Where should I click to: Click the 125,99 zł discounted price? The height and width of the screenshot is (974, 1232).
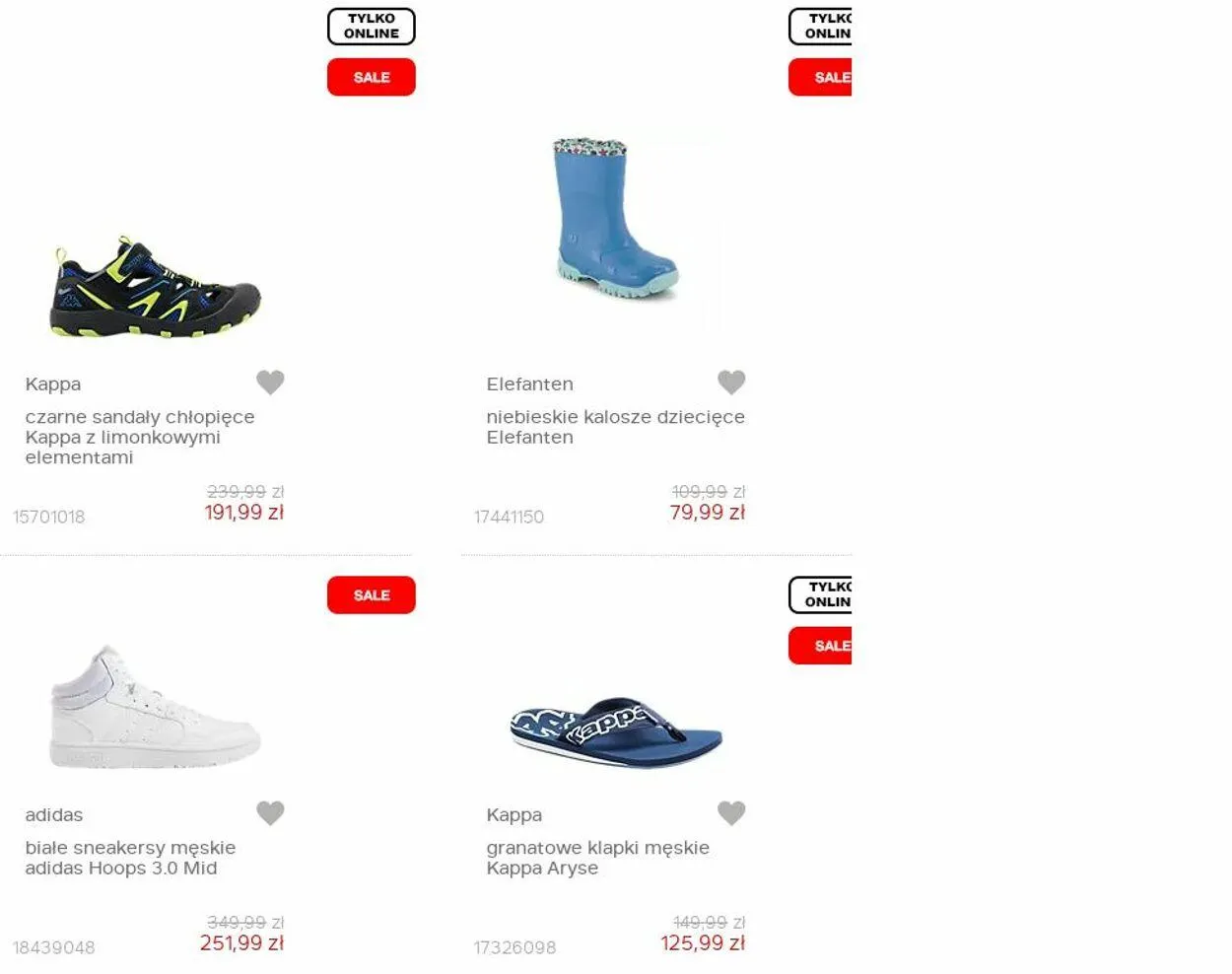703,943
